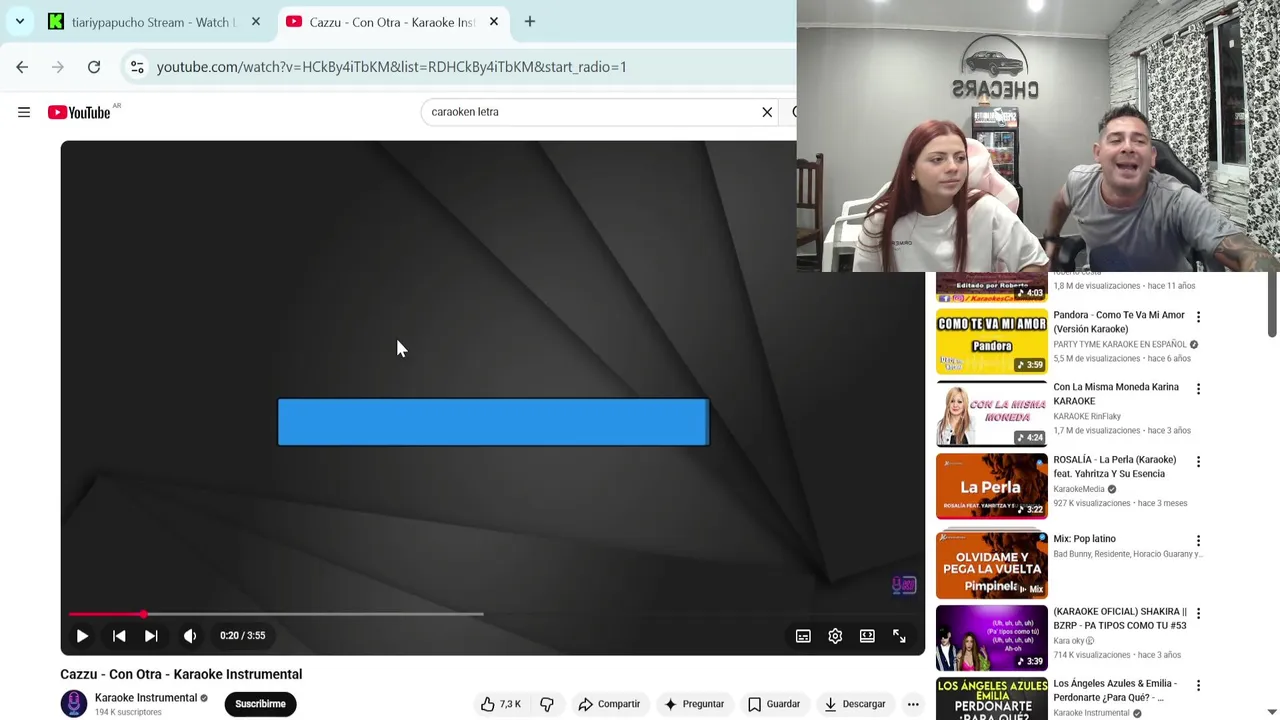Click KARAOKE RinFlaky channel name
This screenshot has width=1280, height=720.
1086,417
